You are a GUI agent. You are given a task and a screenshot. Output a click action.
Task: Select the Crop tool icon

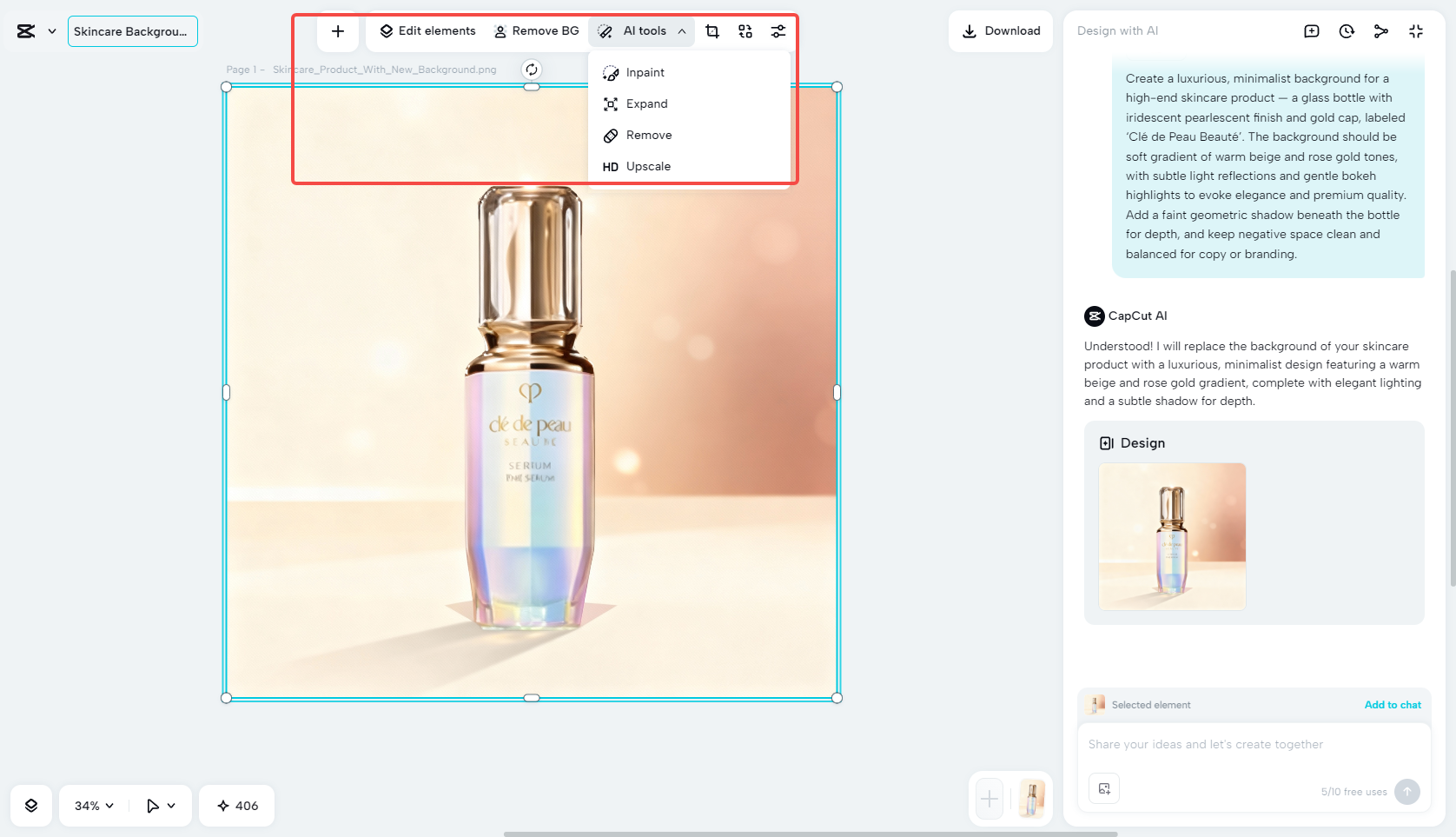pyautogui.click(x=712, y=31)
